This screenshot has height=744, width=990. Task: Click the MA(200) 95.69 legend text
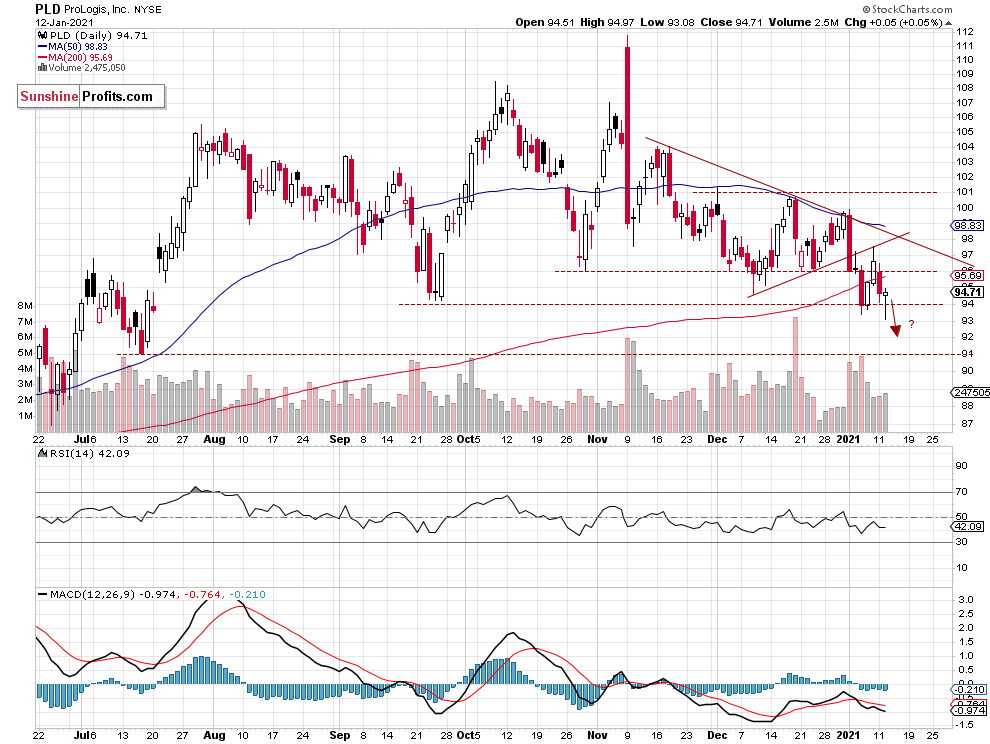coord(80,57)
